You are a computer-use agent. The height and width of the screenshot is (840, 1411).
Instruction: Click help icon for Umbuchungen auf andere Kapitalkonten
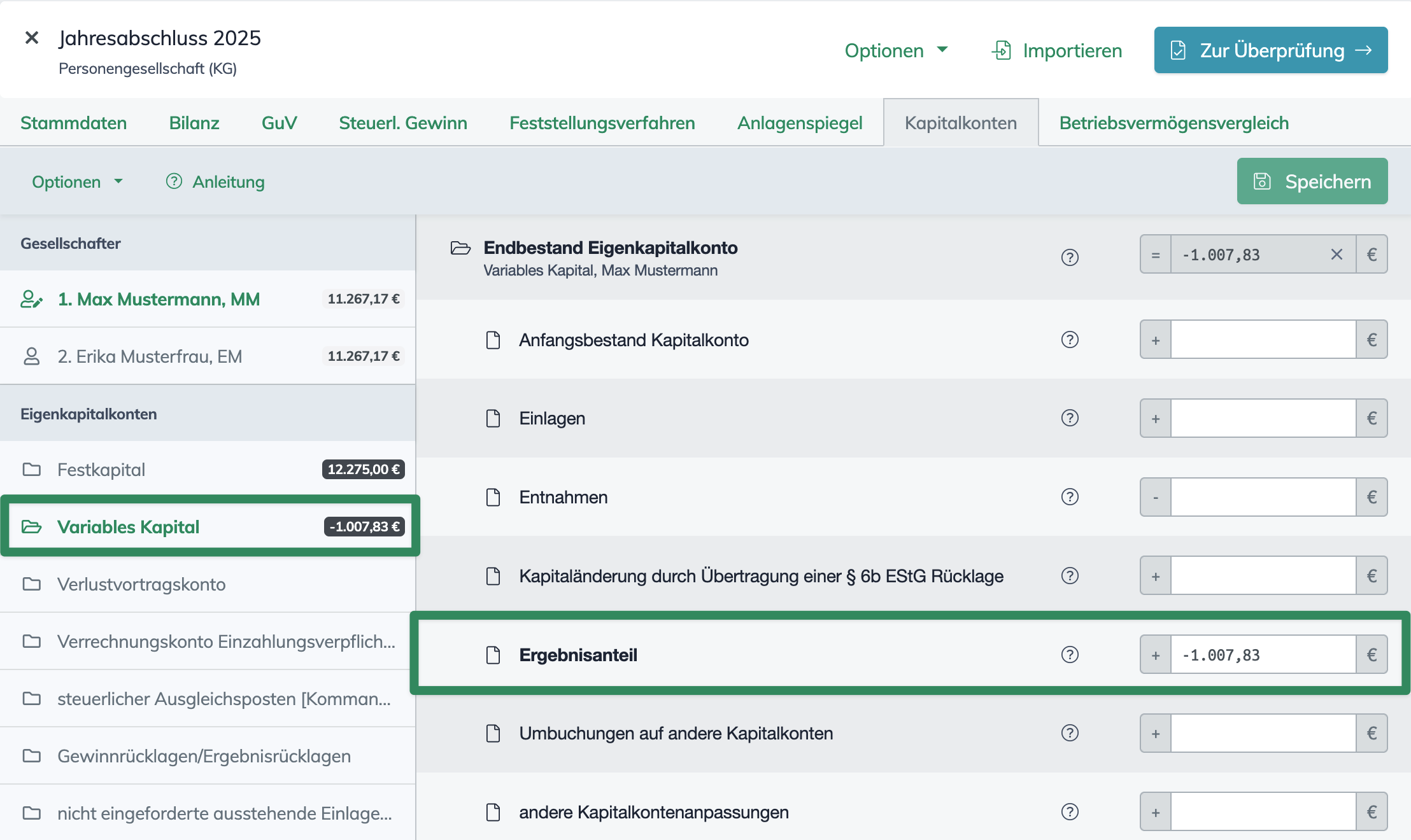point(1070,733)
